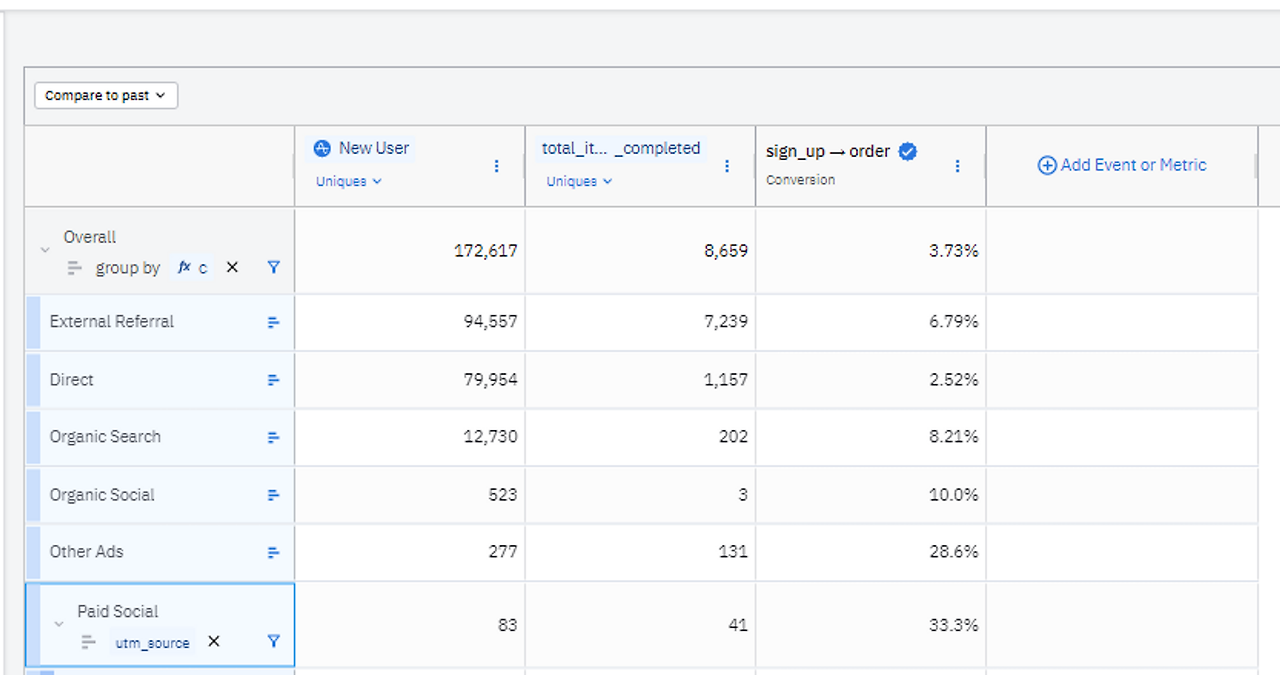Remove the utm_source breakdown from Paid Social
The image size is (1280, 675).
(x=213, y=642)
